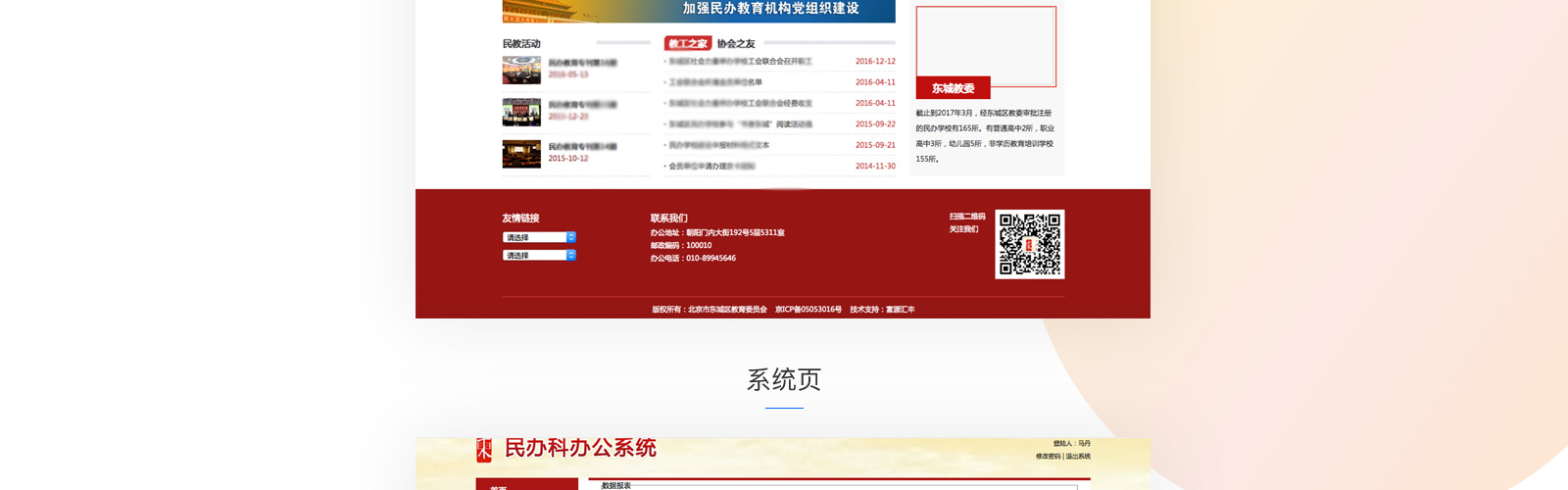Open the first 友情链接 dropdown
Screen dimensions: 1568x490
pos(539,237)
